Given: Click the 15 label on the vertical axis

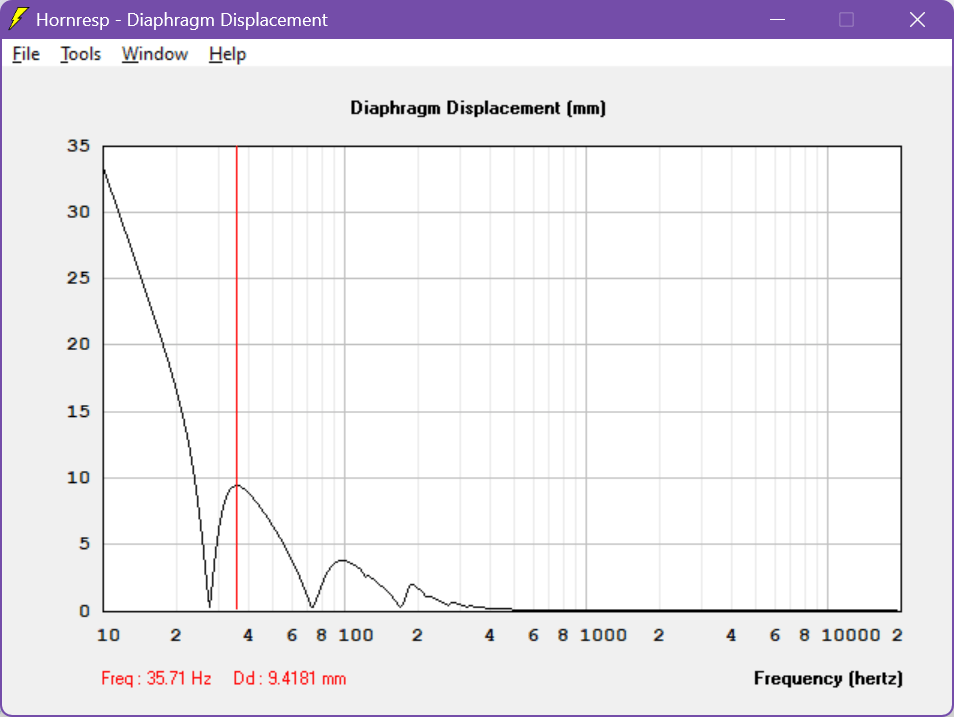Looking at the screenshot, I should [x=78, y=411].
